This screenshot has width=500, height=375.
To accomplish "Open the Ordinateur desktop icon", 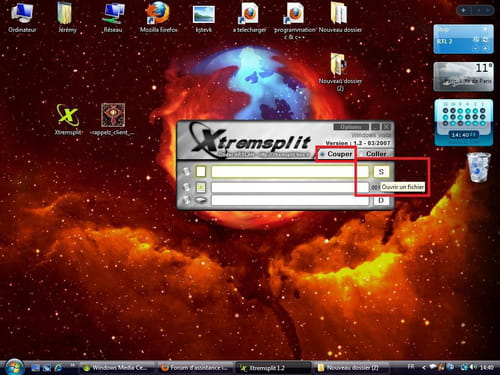I will point(22,17).
